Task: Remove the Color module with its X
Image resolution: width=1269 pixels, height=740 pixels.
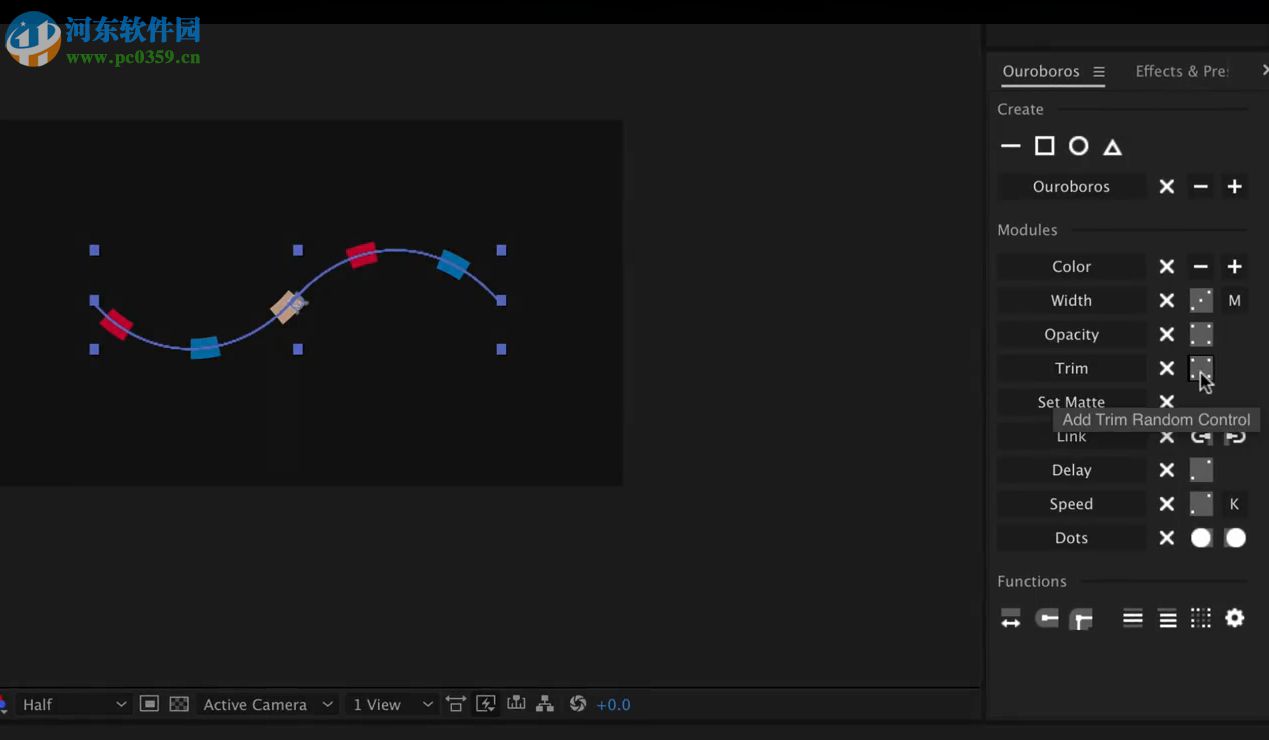Action: [x=1166, y=266]
